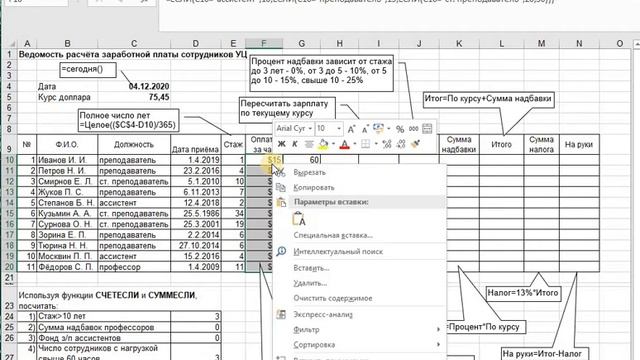Click date cell 04.12.2020

134,87
